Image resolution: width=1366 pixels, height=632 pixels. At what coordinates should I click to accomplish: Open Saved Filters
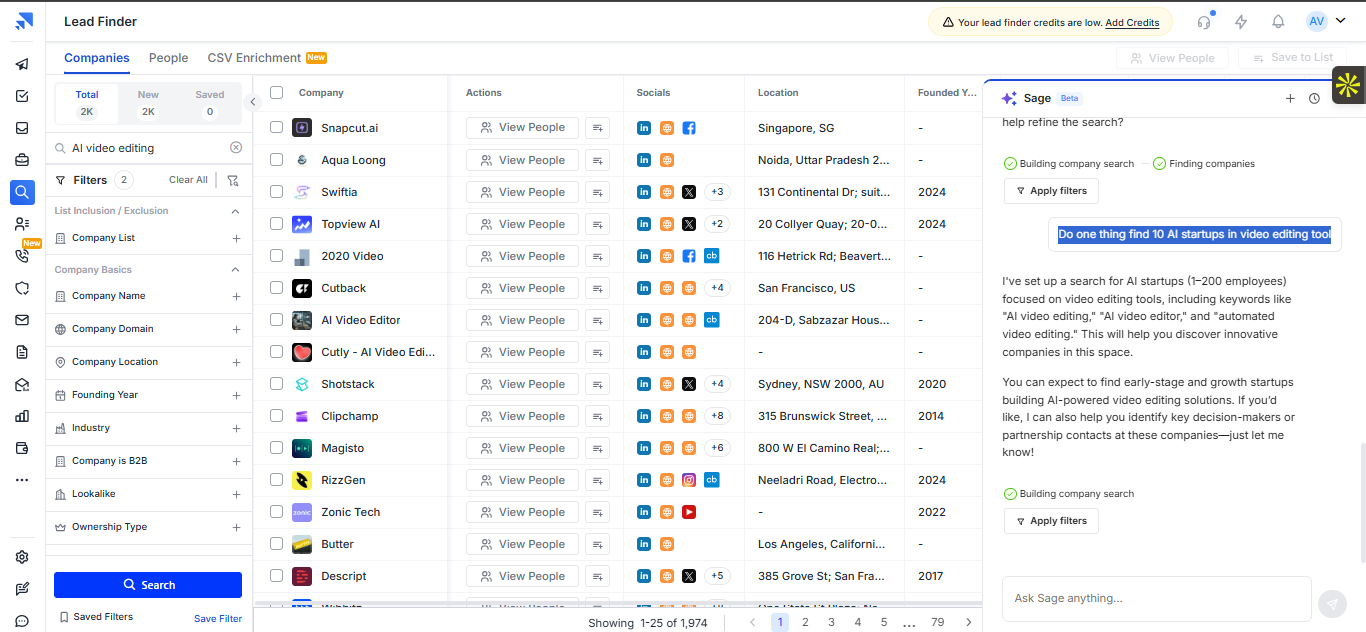point(96,617)
